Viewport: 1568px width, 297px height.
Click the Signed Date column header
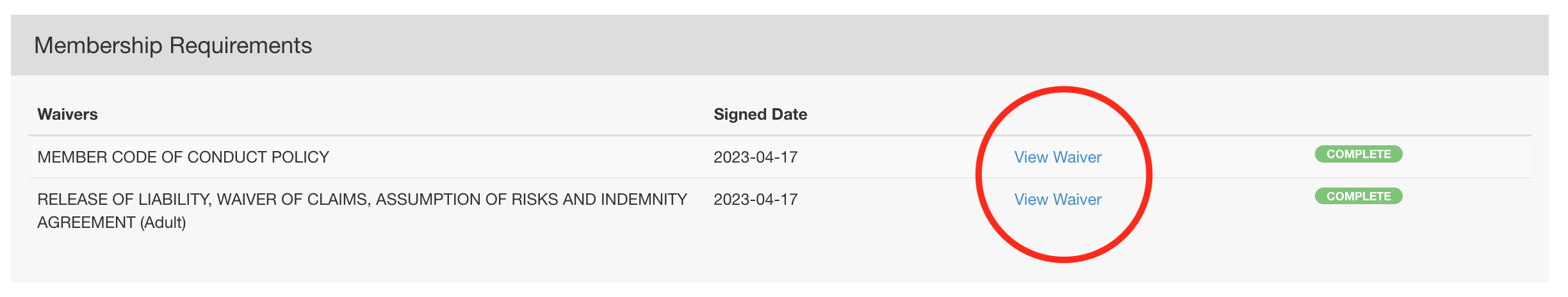click(760, 114)
